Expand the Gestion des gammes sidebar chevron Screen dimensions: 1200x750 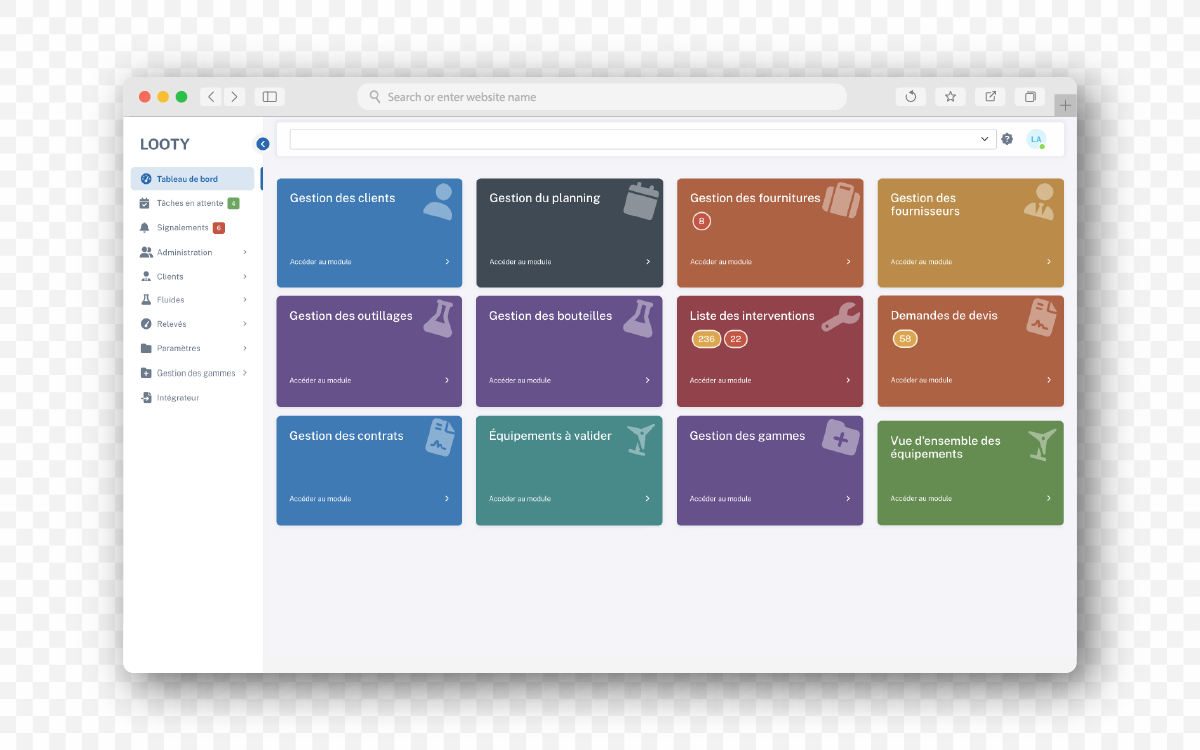[245, 373]
